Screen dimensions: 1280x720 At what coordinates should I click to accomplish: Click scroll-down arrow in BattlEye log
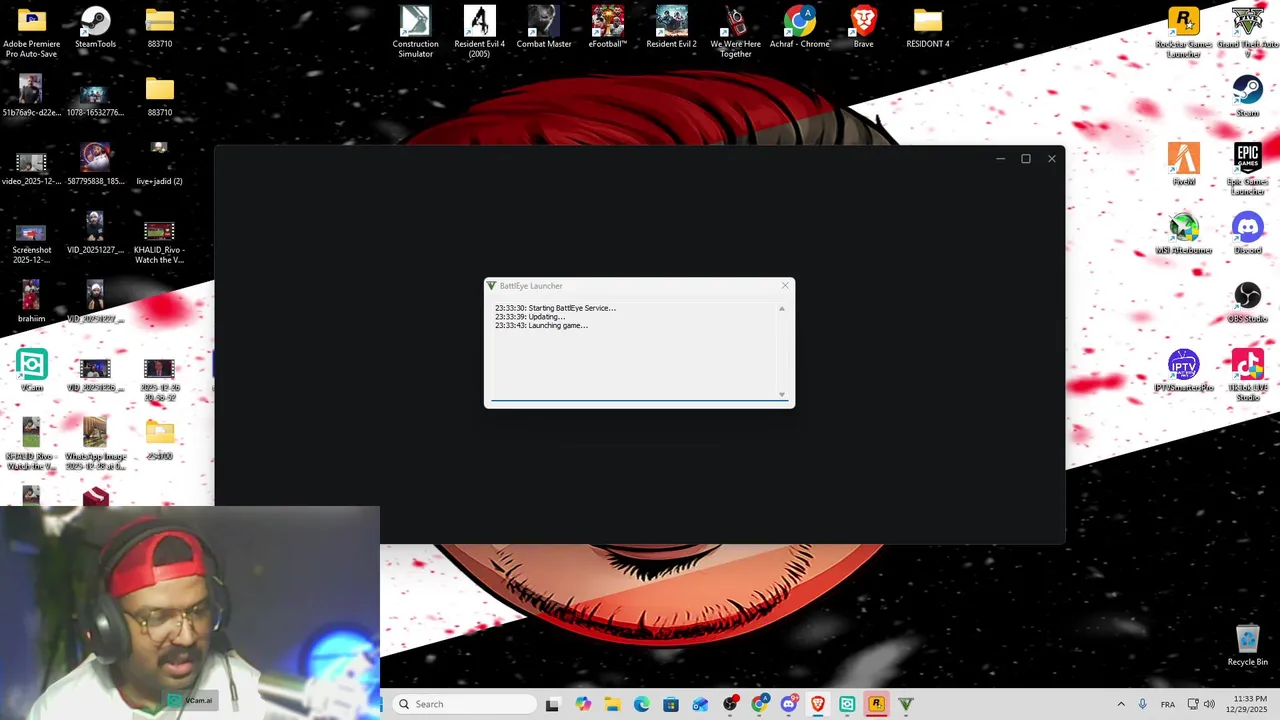(x=782, y=394)
